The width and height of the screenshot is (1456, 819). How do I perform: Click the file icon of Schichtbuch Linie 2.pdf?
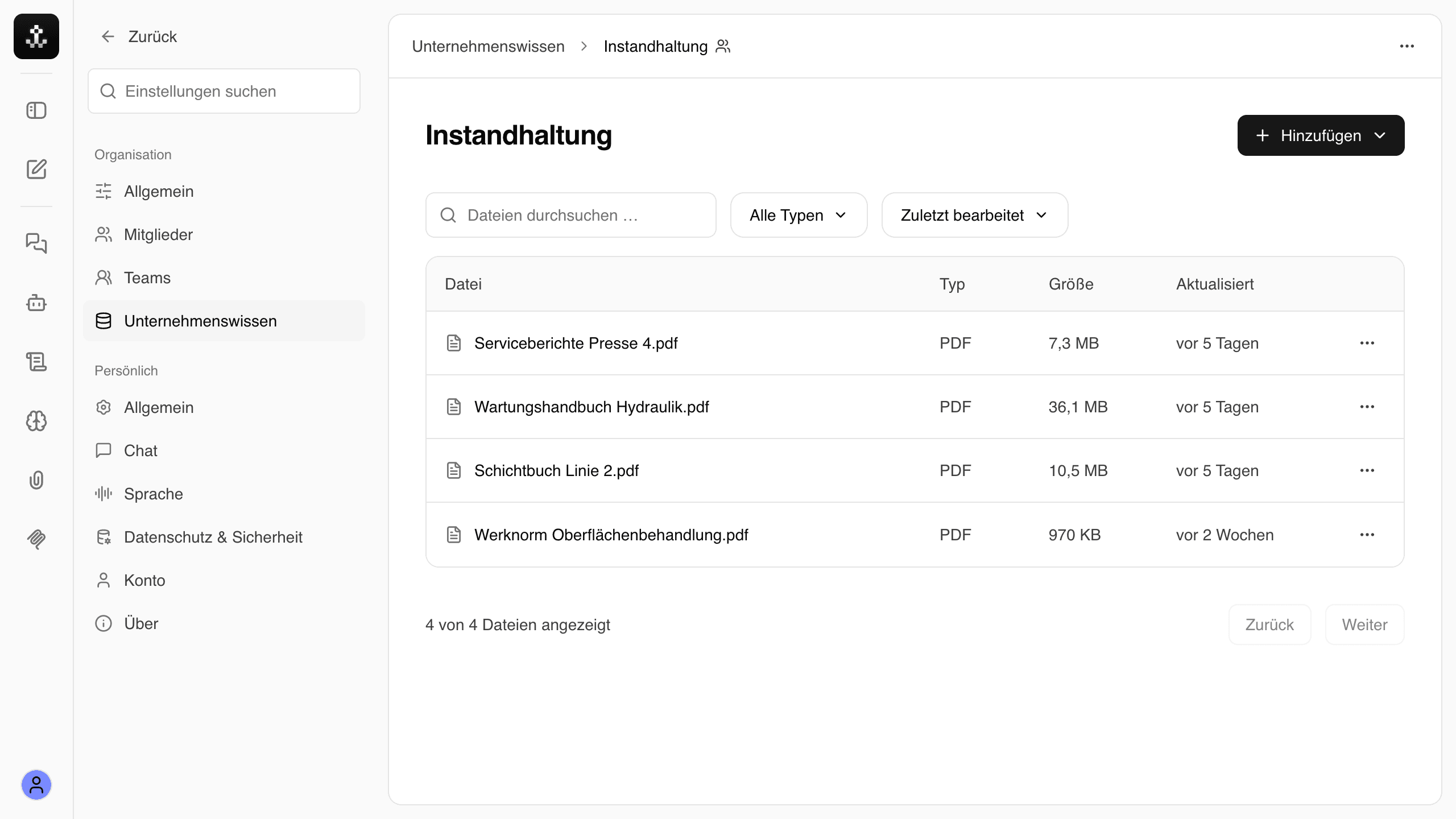point(454,470)
